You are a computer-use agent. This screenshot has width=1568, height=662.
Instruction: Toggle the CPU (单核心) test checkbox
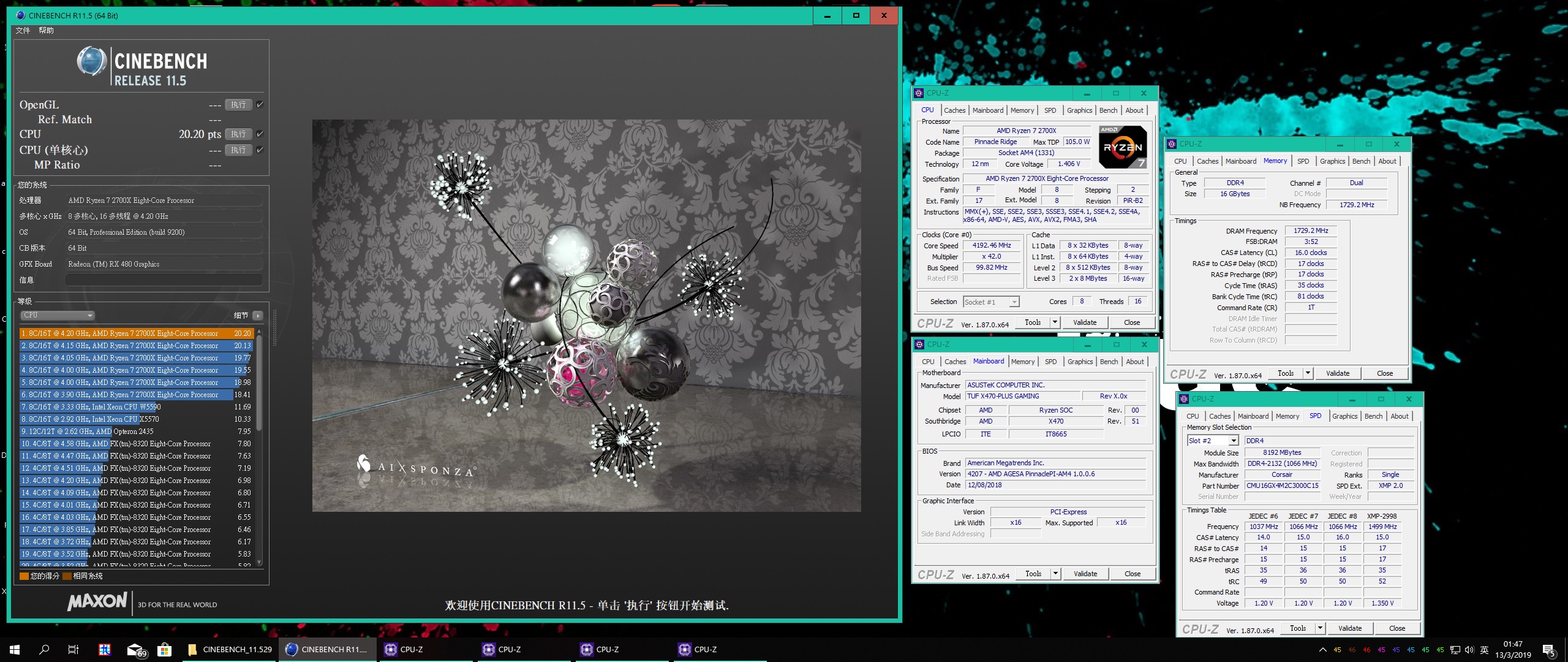click(260, 150)
